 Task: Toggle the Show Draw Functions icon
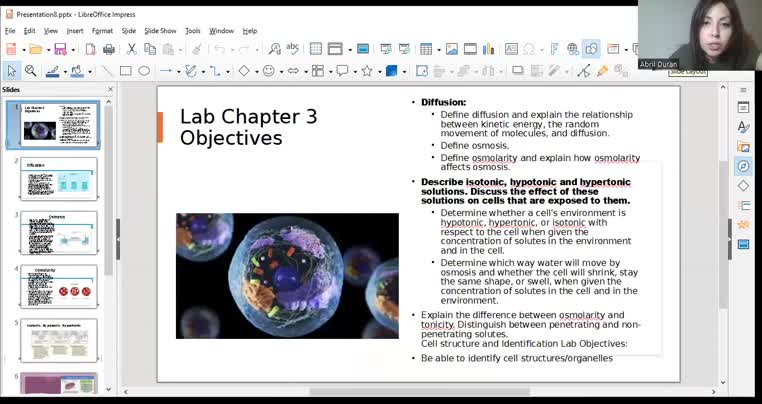591,49
